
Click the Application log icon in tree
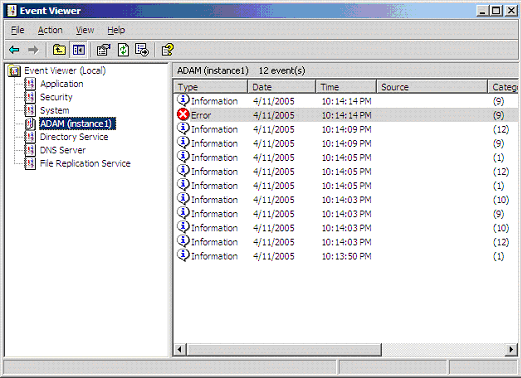30,84
